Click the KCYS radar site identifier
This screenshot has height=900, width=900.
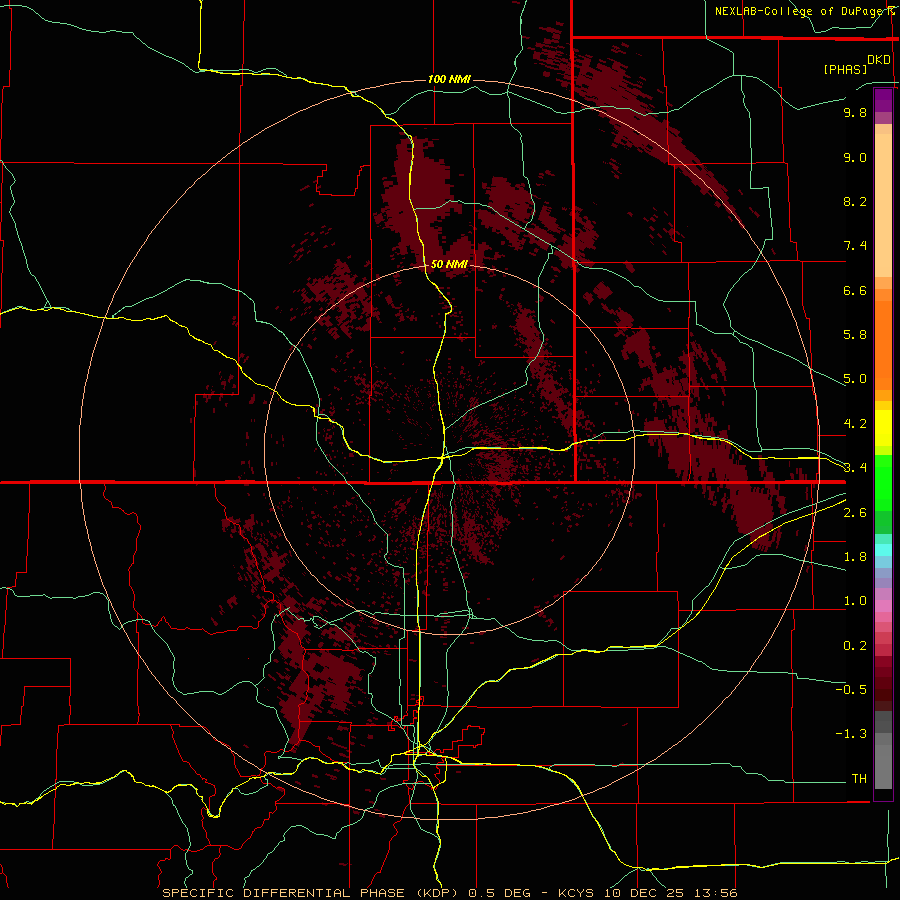point(576,893)
